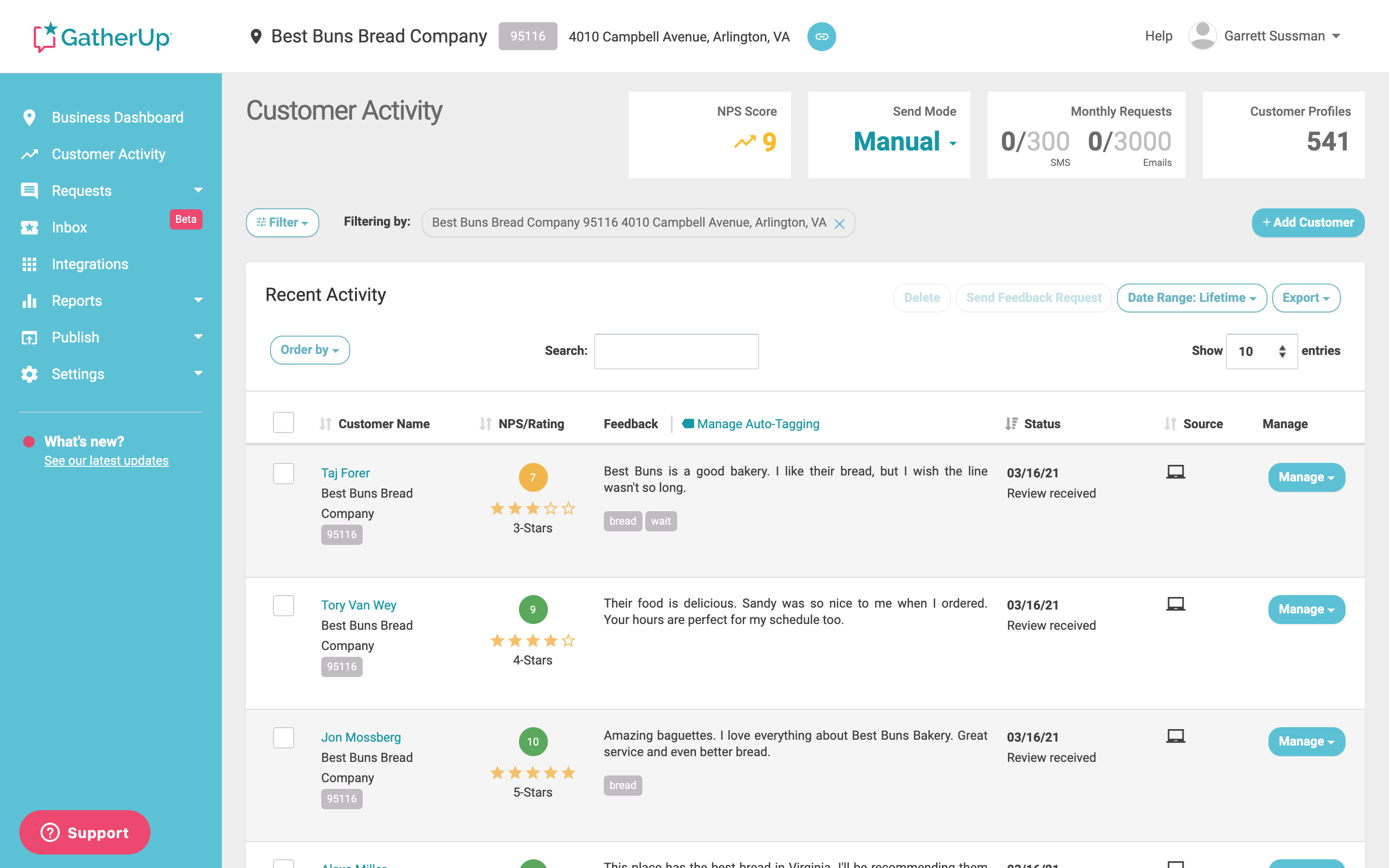This screenshot has width=1389, height=868.
Task: Click inside the Search field
Action: pos(676,351)
